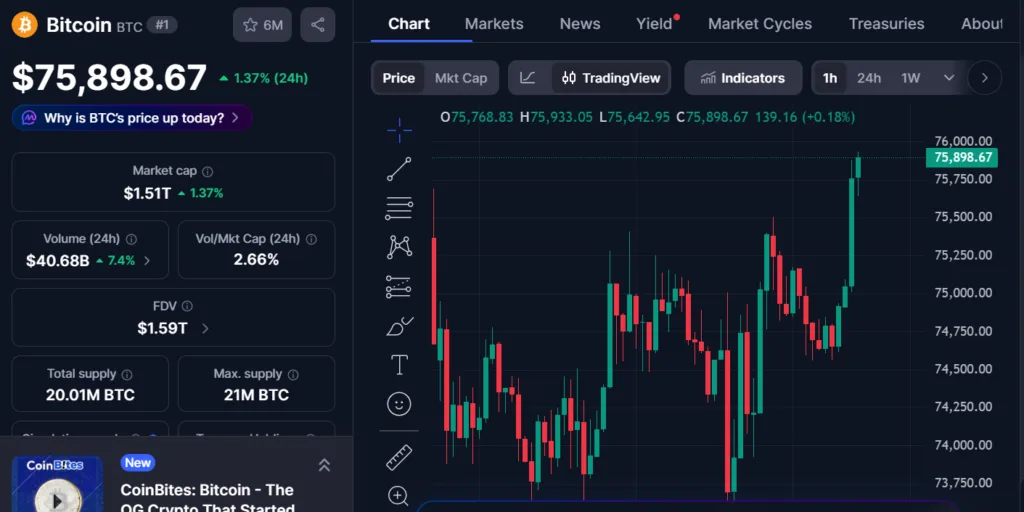Screen dimensions: 1024x512
Task: Expand the FDV details chevron
Action: 205,328
